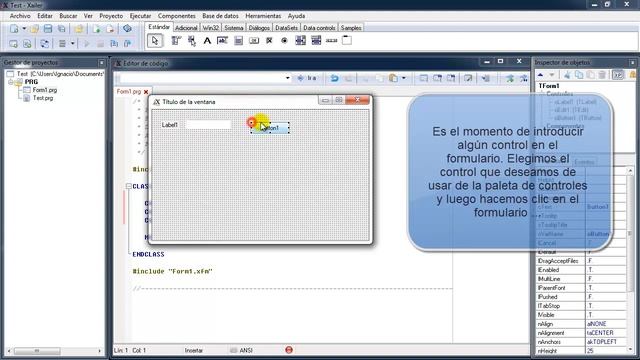The width and height of the screenshot is (640, 360).
Task: Click the save all icon
Action: [62, 29]
